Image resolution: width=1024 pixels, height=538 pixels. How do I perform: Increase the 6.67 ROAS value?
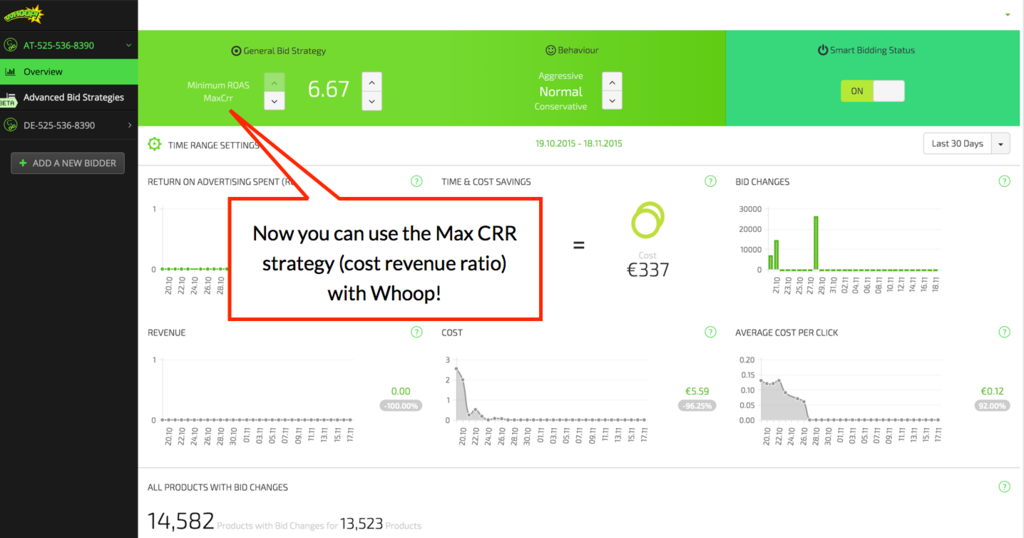(372, 82)
